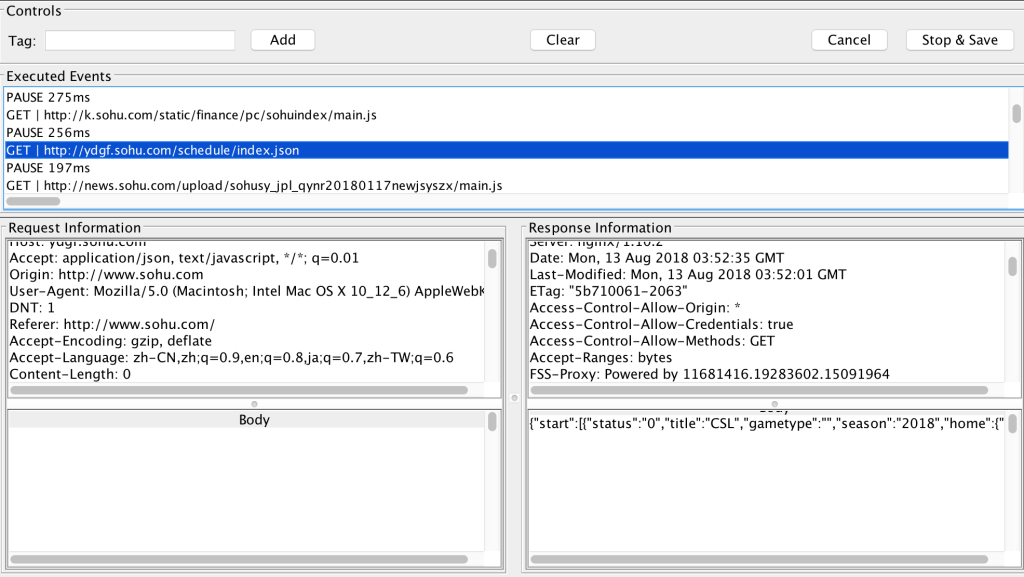
Task: Click the response headers horizontal scrollbar
Action: click(760, 390)
